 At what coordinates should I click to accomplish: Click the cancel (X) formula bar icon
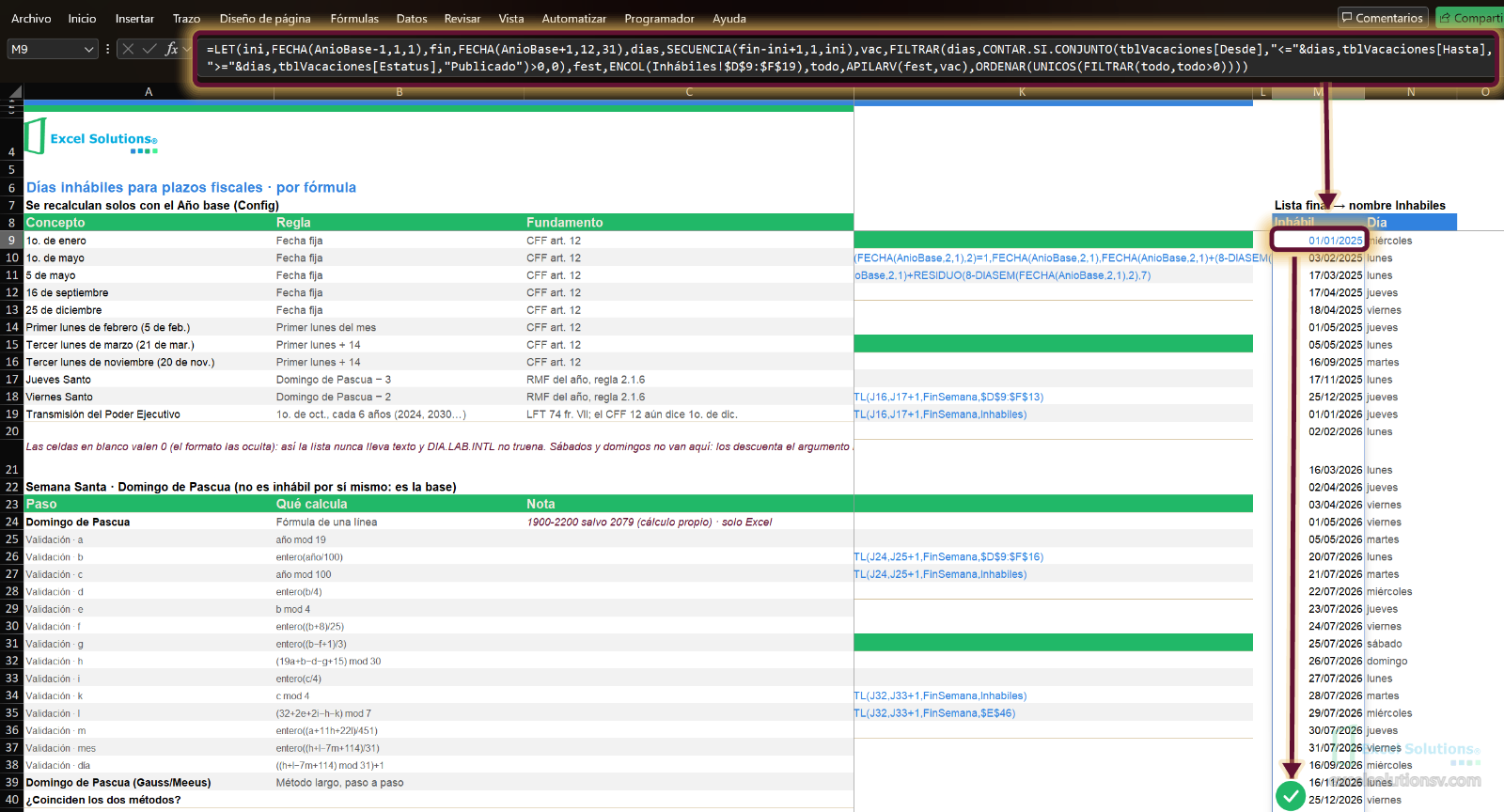pos(128,49)
